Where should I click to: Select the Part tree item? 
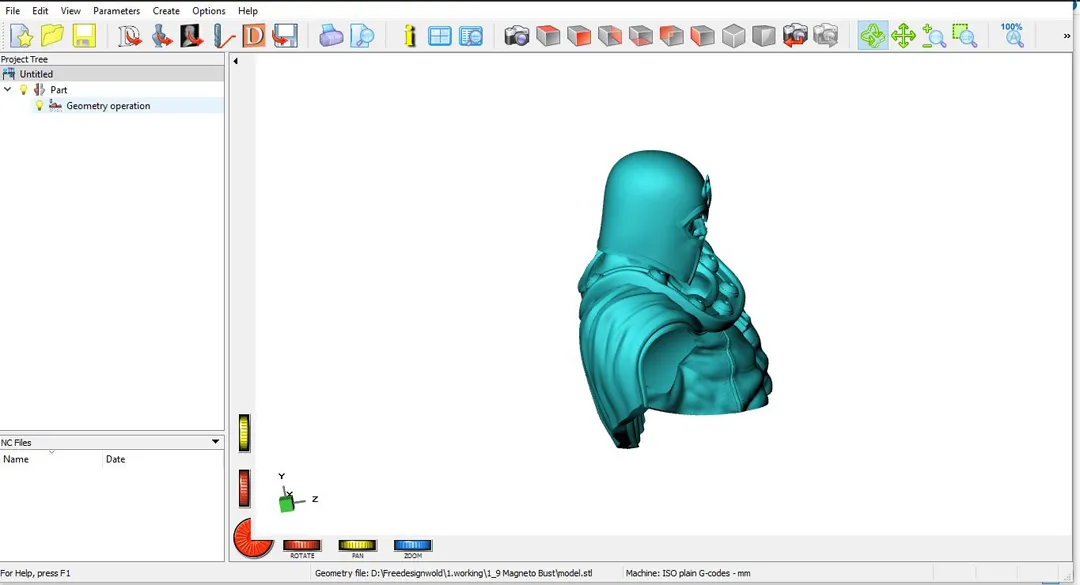click(59, 90)
